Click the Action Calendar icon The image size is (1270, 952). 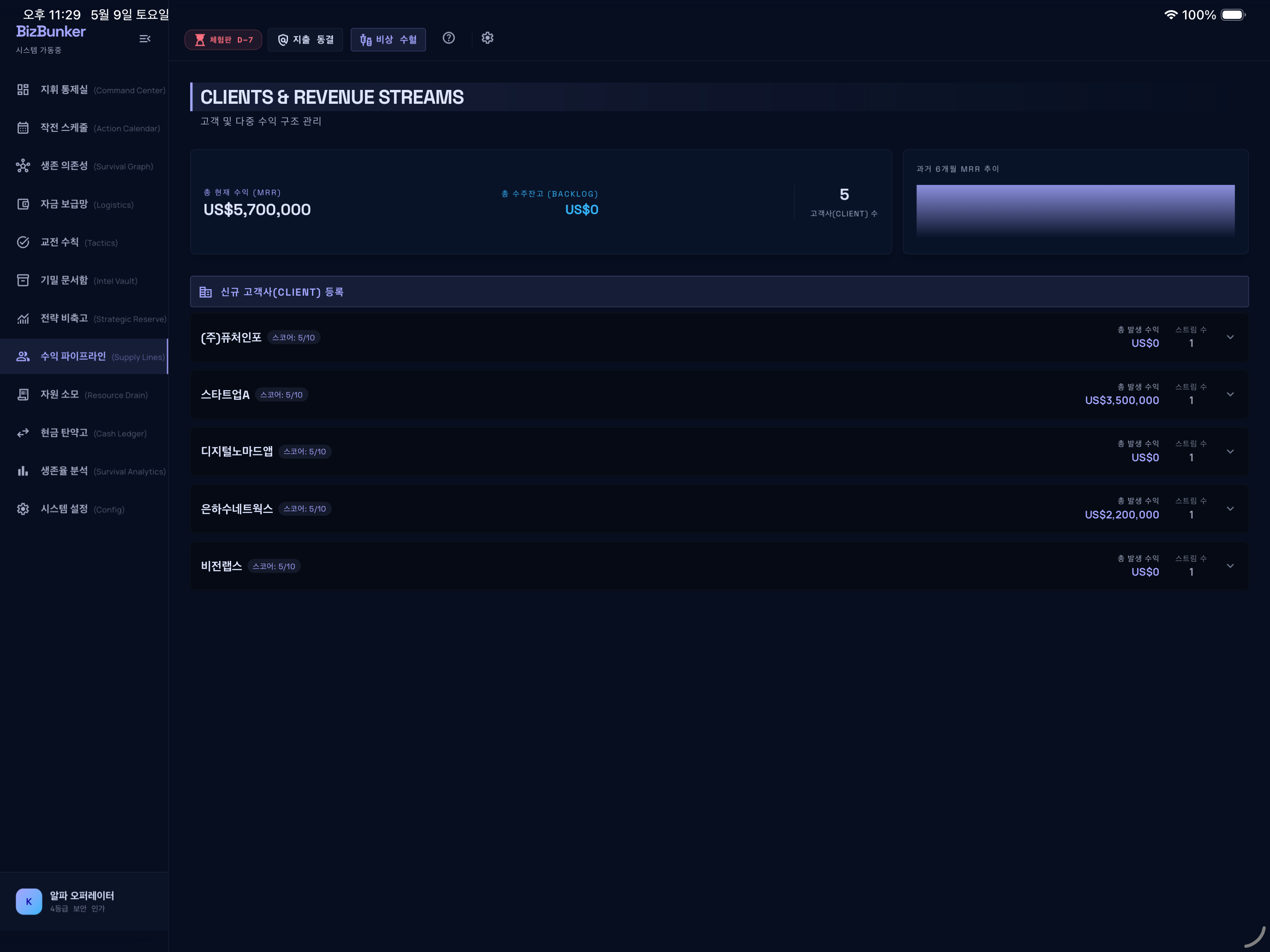tap(23, 128)
